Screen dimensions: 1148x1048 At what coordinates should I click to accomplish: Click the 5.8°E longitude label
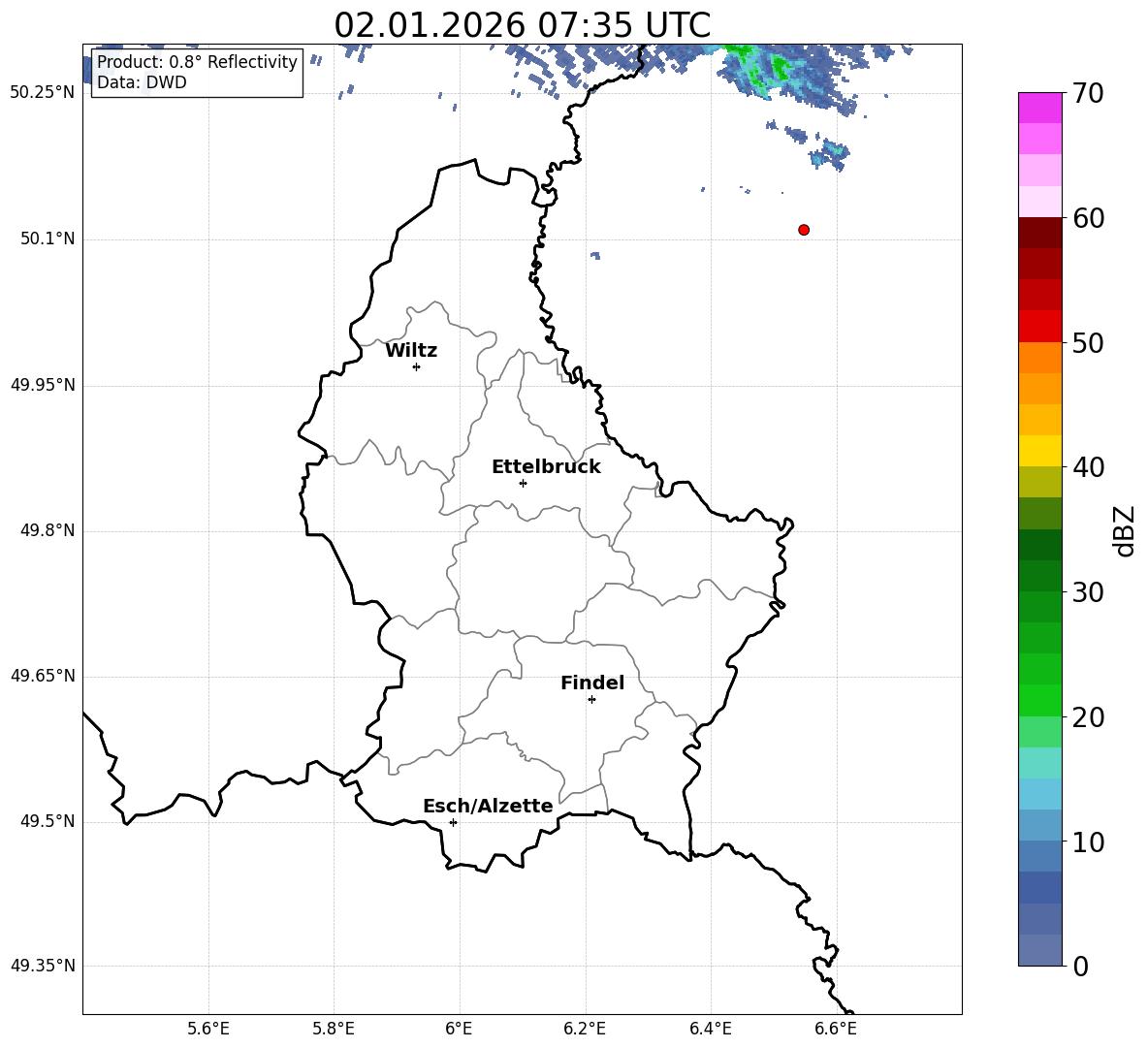point(334,1029)
